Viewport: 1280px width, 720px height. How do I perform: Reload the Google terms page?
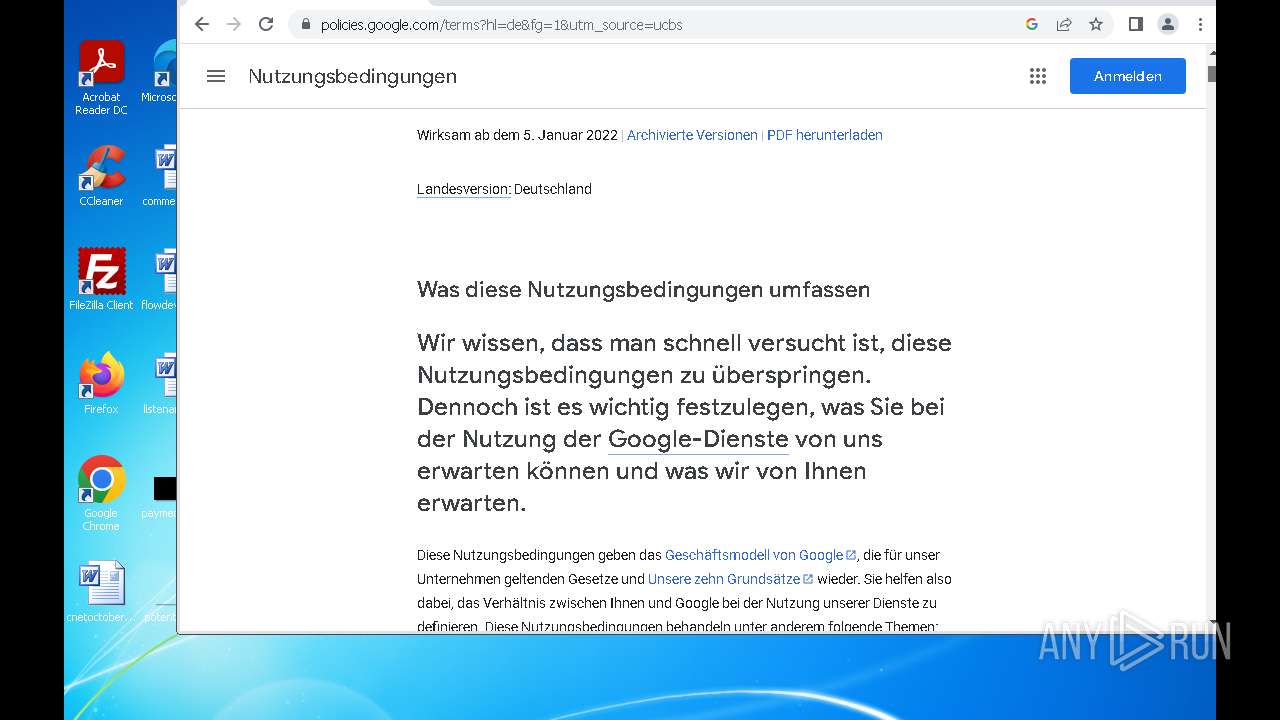click(266, 24)
